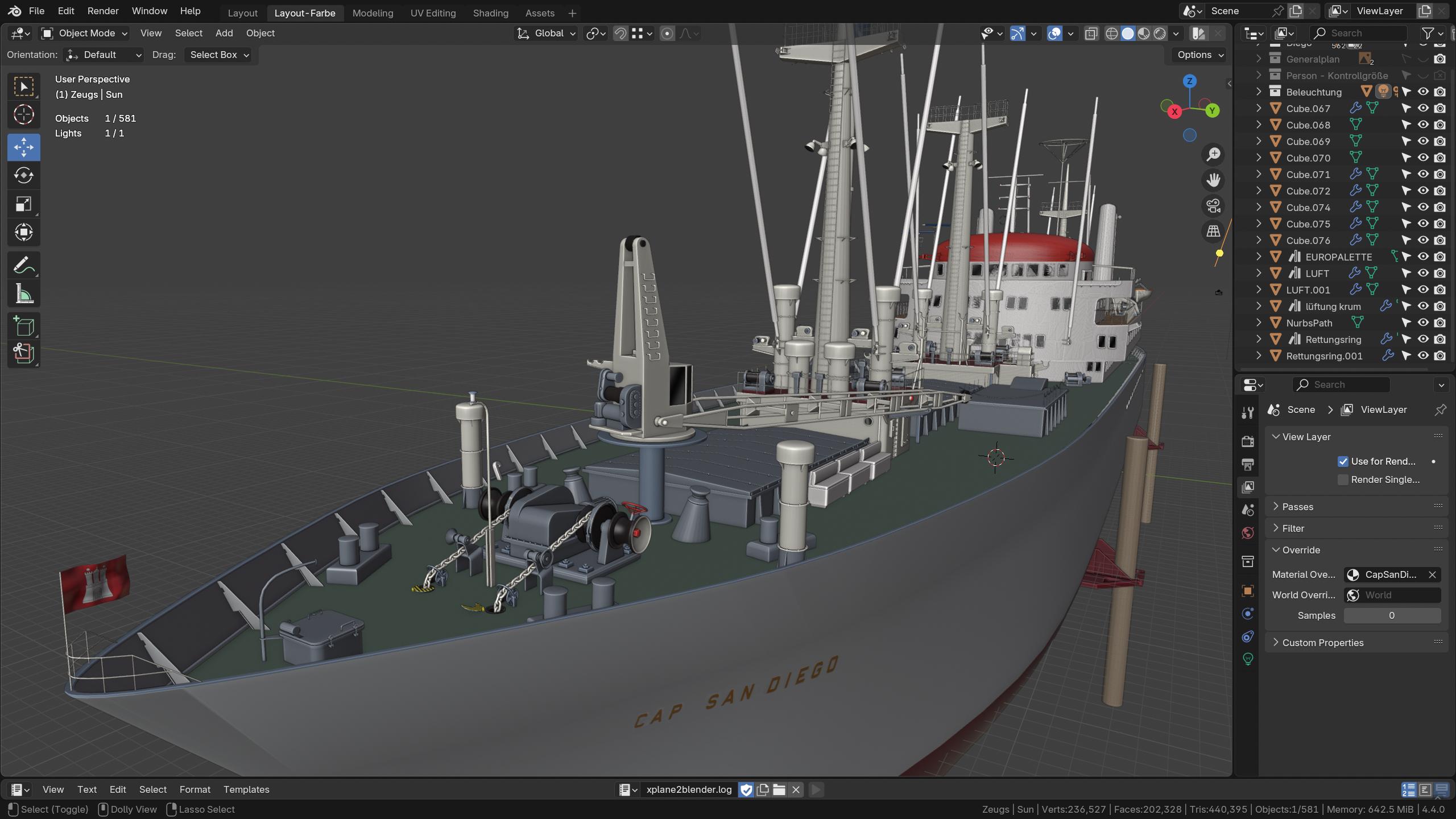Screen dimensions: 1456x819
Task: Open the Render properties tab
Action: pos(1248,441)
